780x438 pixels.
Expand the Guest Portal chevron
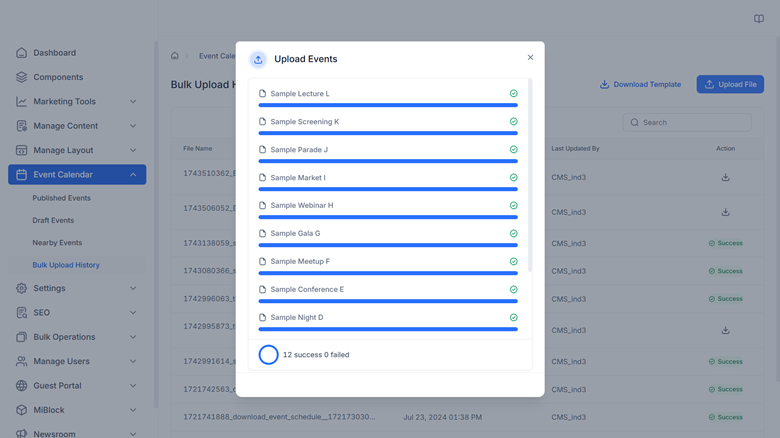click(x=133, y=386)
